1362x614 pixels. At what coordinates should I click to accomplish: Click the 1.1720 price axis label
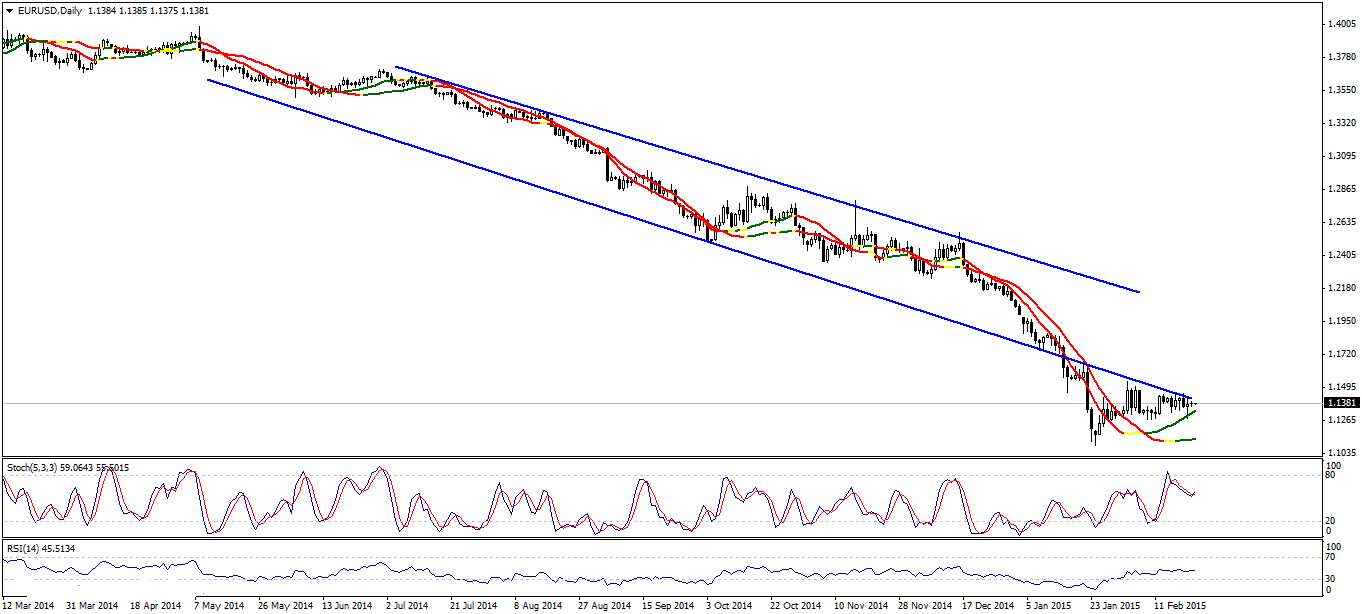pos(1340,353)
